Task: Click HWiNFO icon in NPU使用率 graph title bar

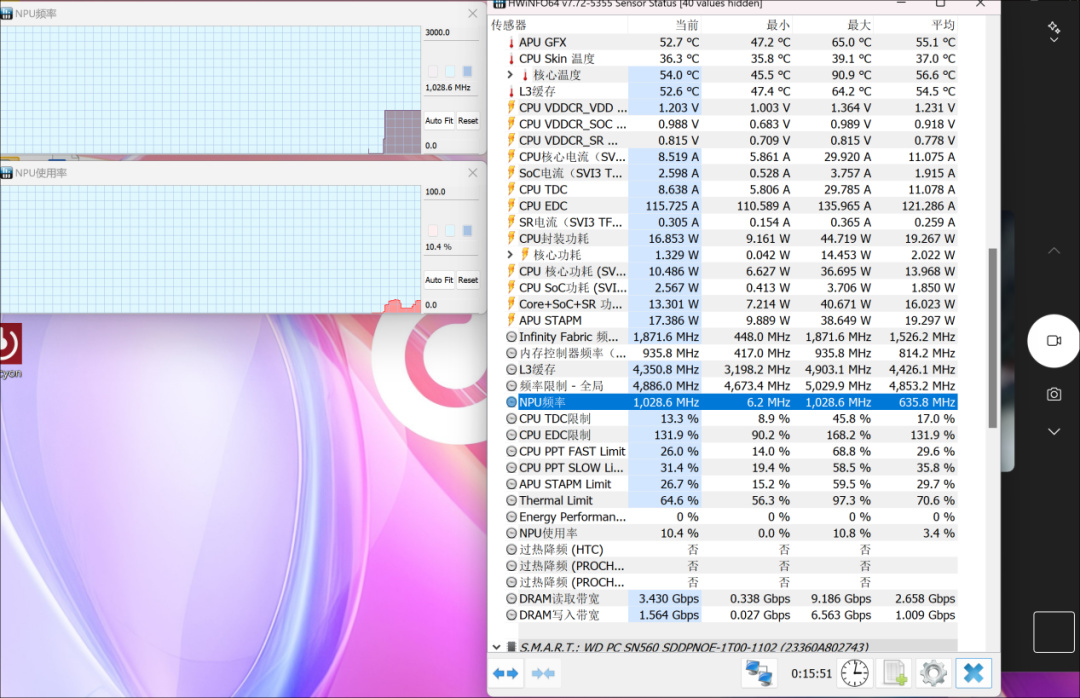Action: click(x=6, y=173)
